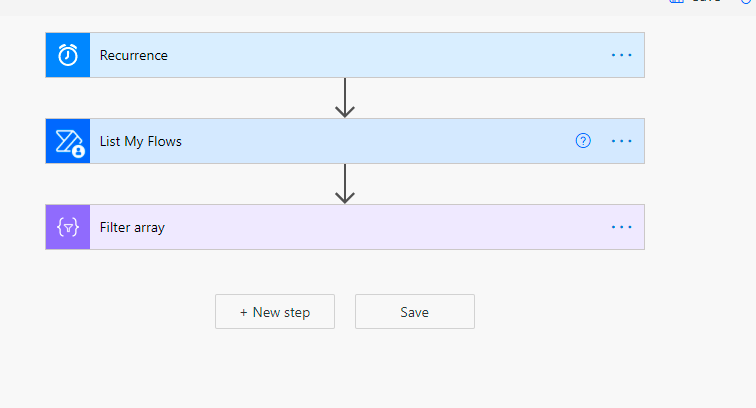Insert a step using arrow below Recurrence

click(x=345, y=98)
